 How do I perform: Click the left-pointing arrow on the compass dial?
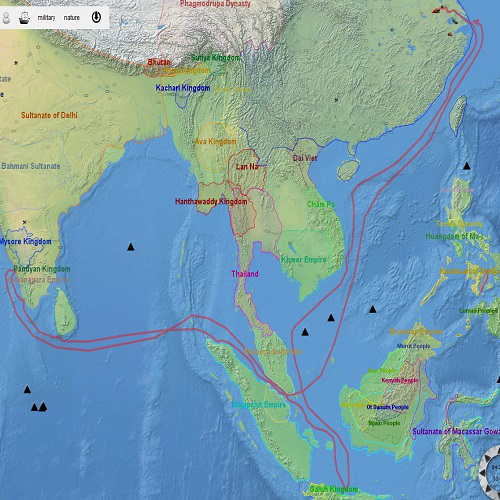point(481,474)
